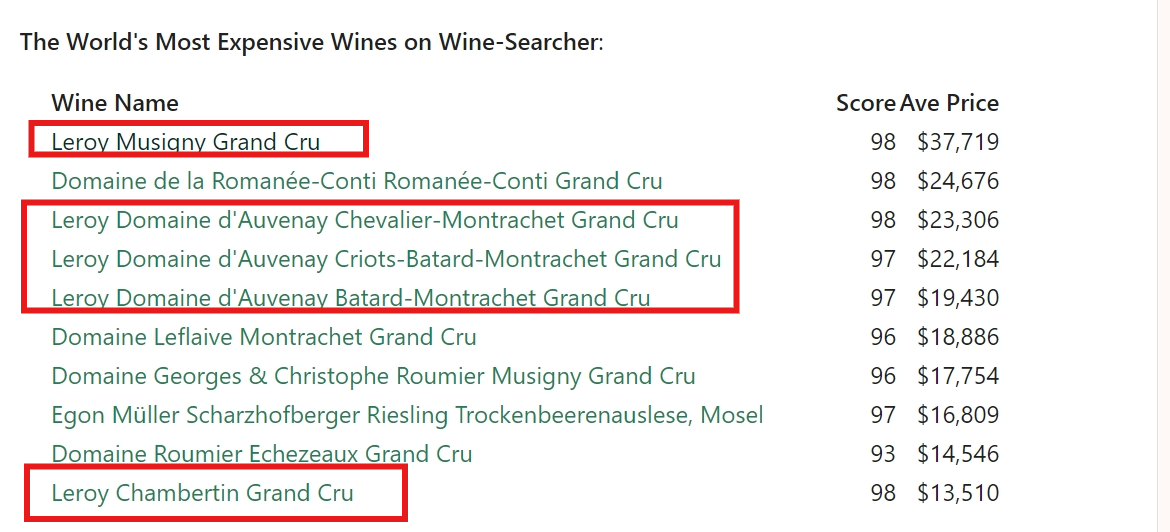Select Leroy Domaine d'Auvenay Criots-Batard-Montrachet wine
1170x532 pixels.
(386, 259)
